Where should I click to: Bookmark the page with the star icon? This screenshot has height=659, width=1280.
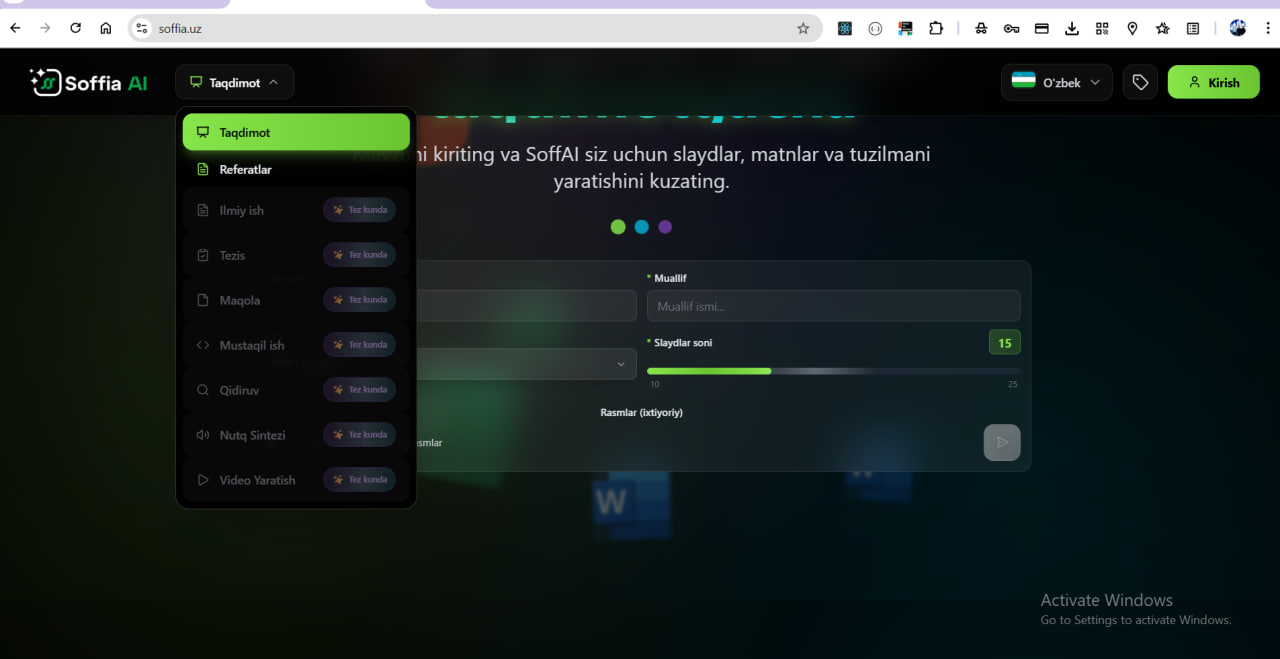pyautogui.click(x=803, y=28)
